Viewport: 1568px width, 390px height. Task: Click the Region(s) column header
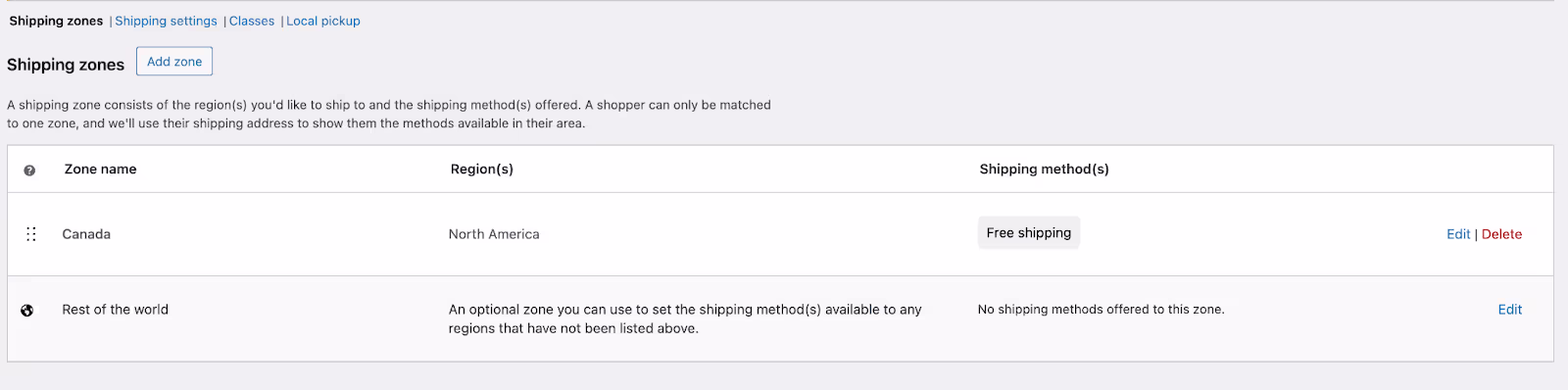[x=481, y=170]
